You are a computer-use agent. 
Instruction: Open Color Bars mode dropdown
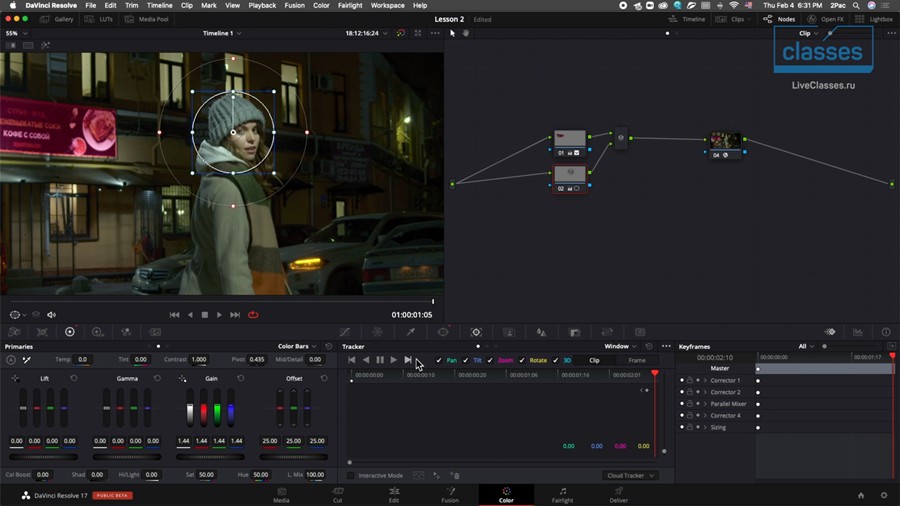click(297, 347)
